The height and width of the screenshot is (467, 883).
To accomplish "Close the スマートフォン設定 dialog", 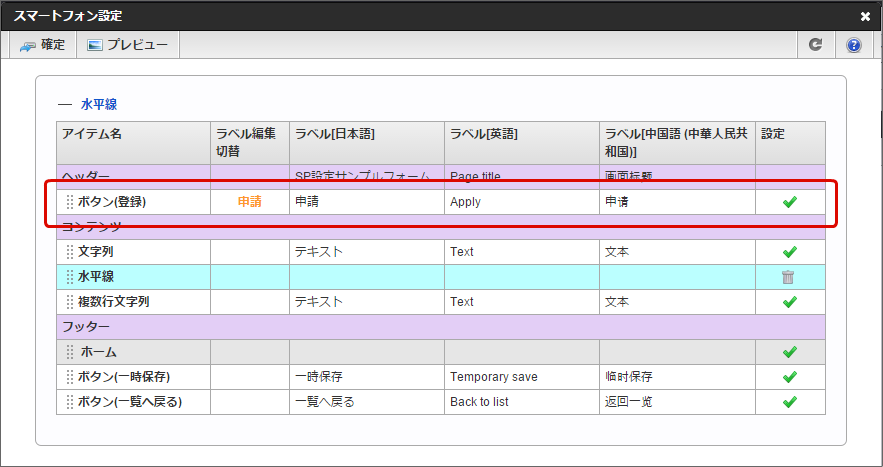I will coord(865,16).
